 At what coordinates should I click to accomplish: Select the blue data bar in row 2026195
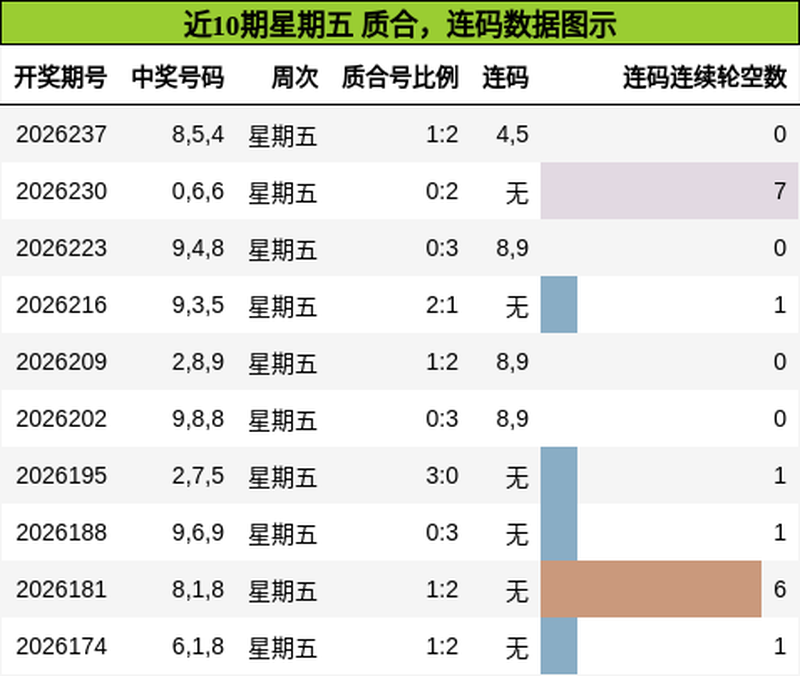tap(559, 475)
